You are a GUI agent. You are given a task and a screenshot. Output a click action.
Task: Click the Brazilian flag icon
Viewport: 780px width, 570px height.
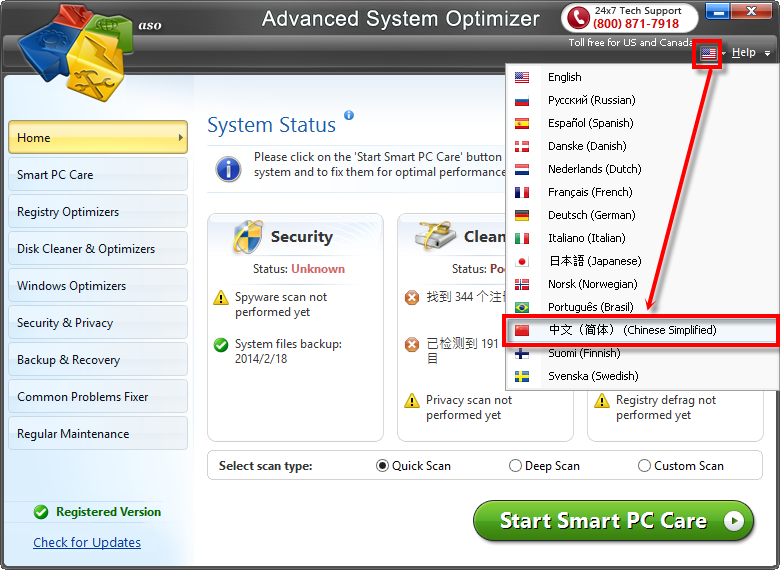pyautogui.click(x=522, y=307)
